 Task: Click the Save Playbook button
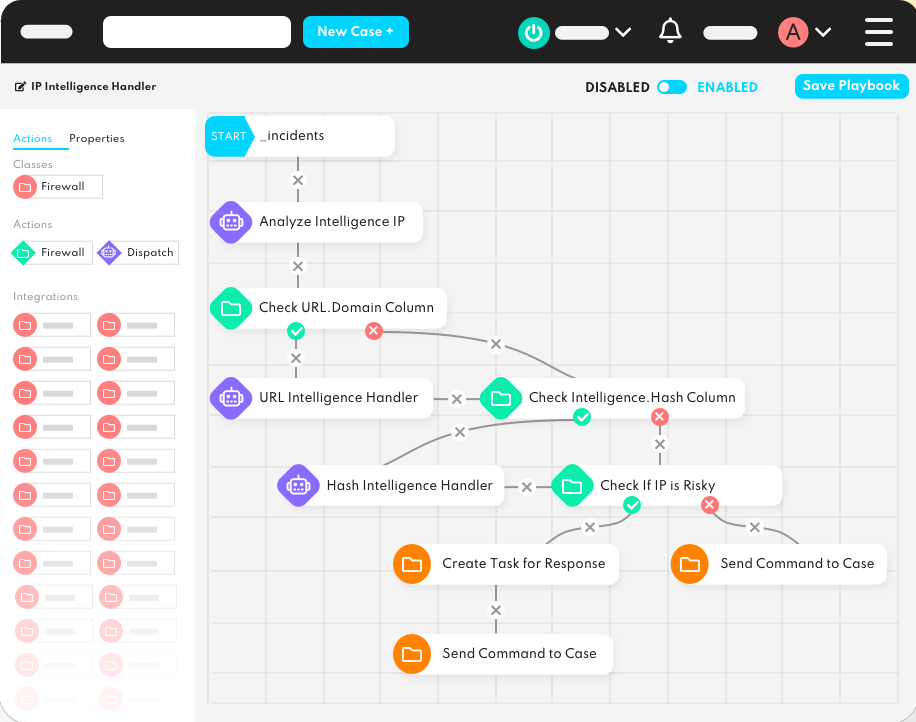[851, 86]
